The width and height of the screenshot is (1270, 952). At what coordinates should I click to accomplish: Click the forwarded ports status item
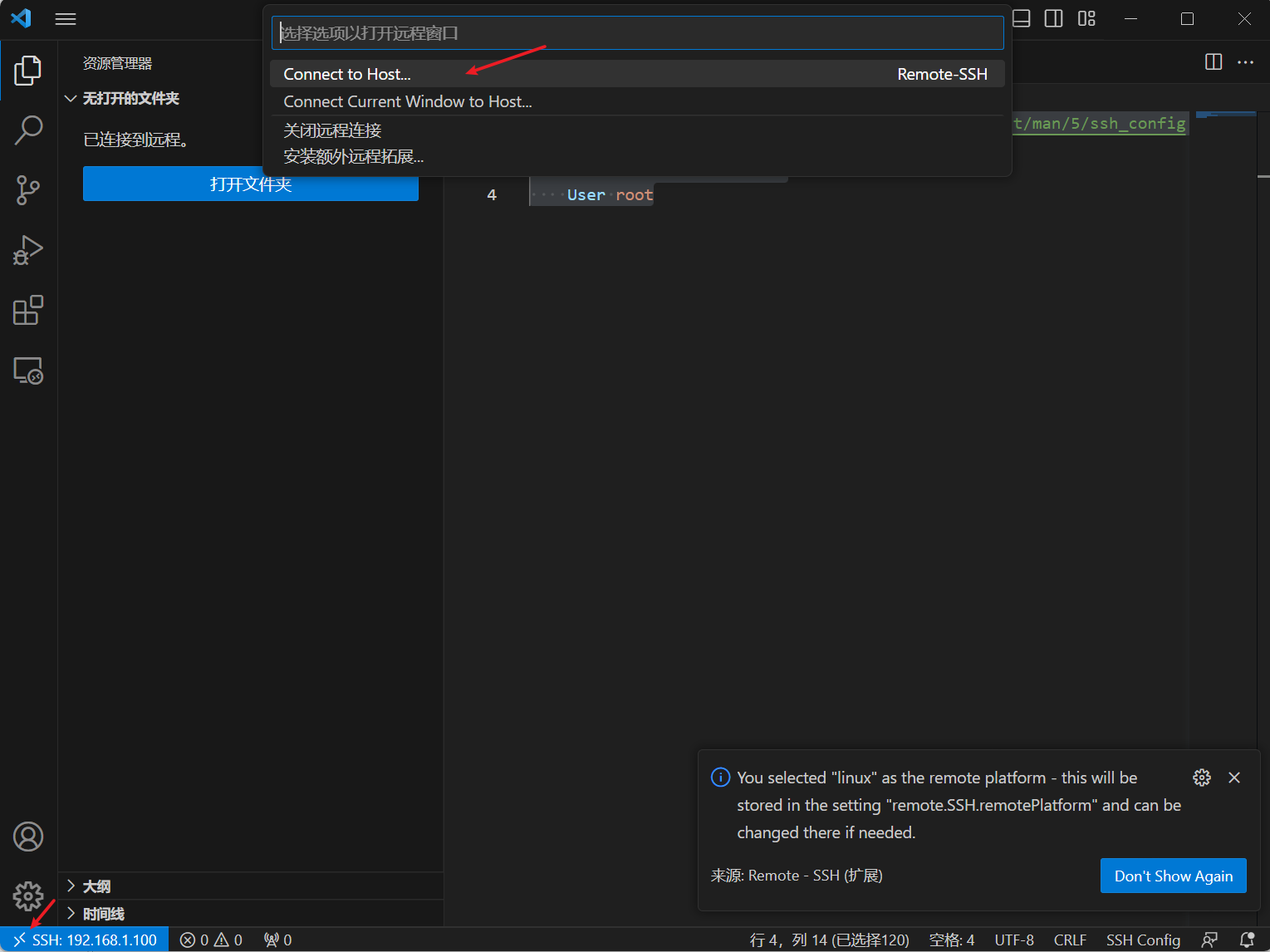[278, 940]
